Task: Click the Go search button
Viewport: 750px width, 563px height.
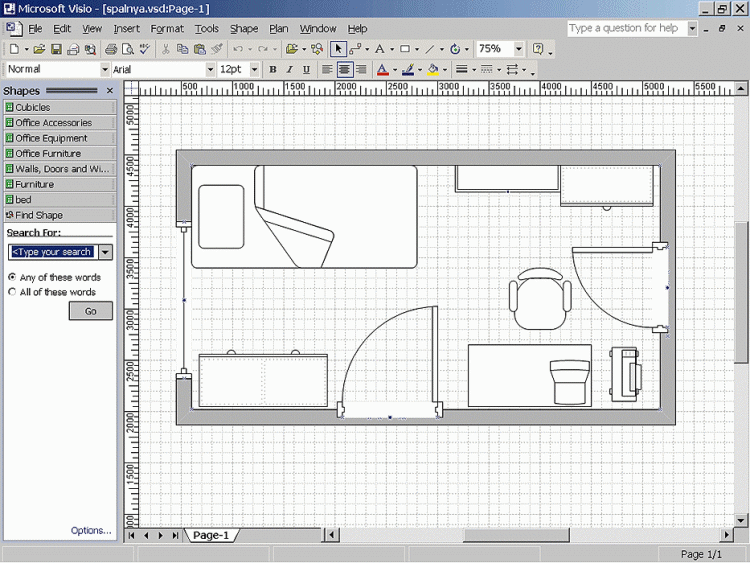Action: [91, 311]
